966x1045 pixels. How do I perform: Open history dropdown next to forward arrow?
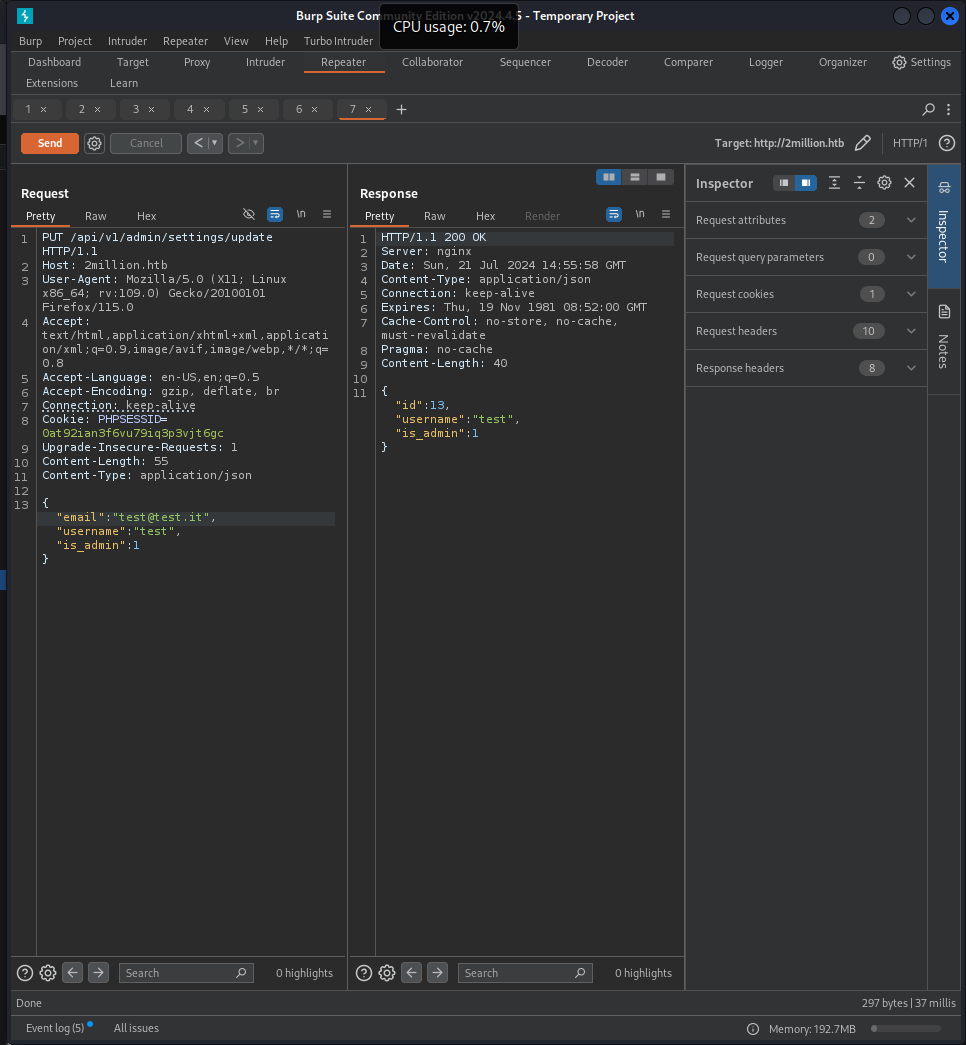pos(256,143)
